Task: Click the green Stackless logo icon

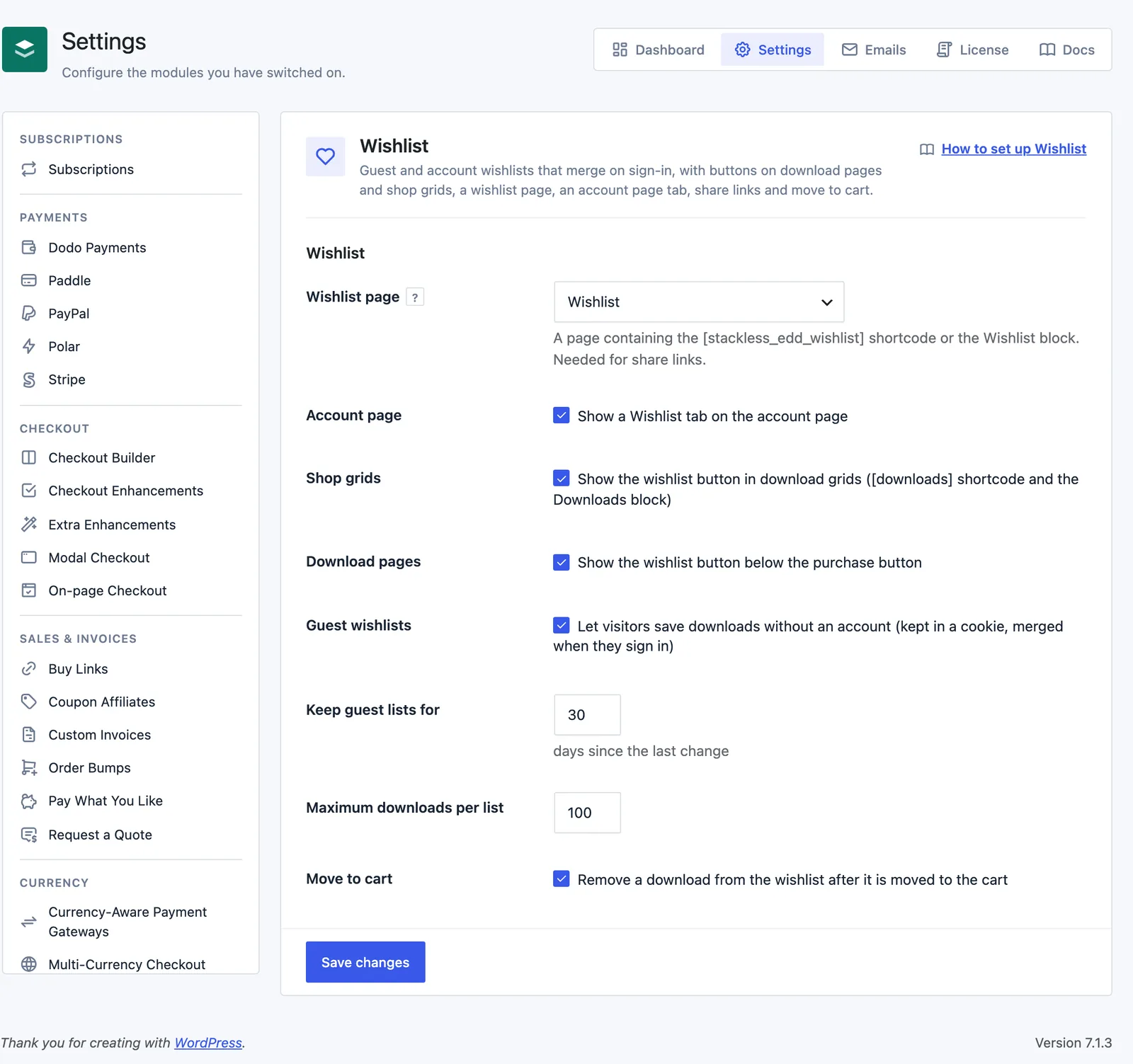Action: [25, 50]
